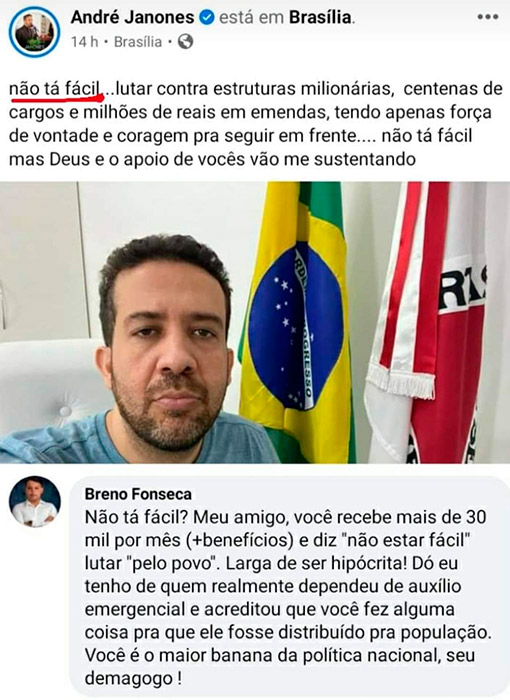This screenshot has height=700, width=510.
Task: Open the bold Brasília check-in location link
Action: 321,17
